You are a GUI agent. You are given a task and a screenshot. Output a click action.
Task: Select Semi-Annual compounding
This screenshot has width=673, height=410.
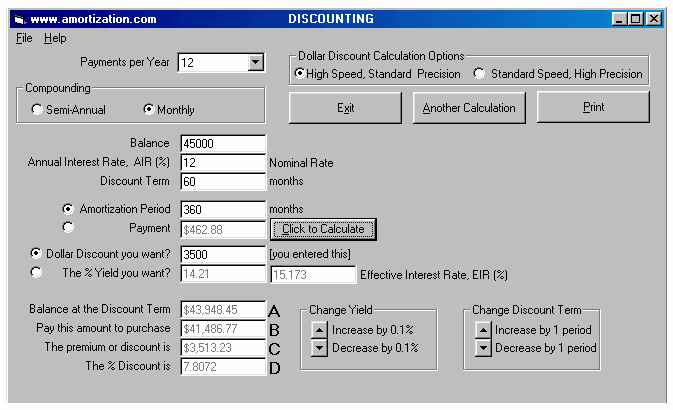(x=38, y=110)
